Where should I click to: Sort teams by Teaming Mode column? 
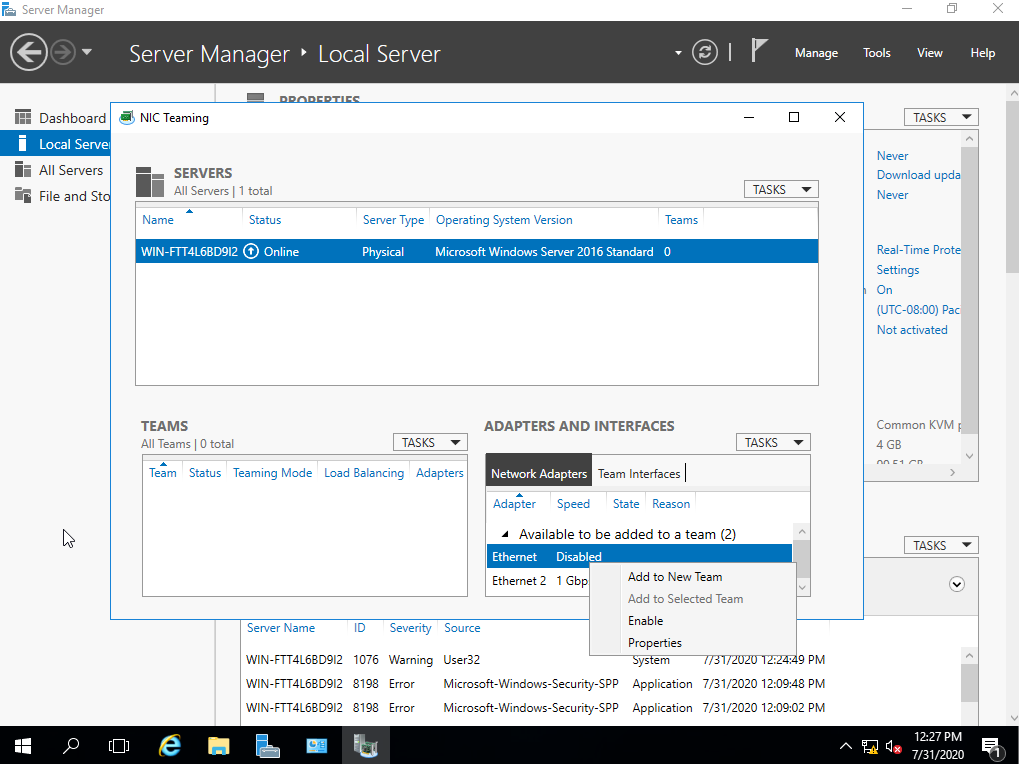[272, 473]
